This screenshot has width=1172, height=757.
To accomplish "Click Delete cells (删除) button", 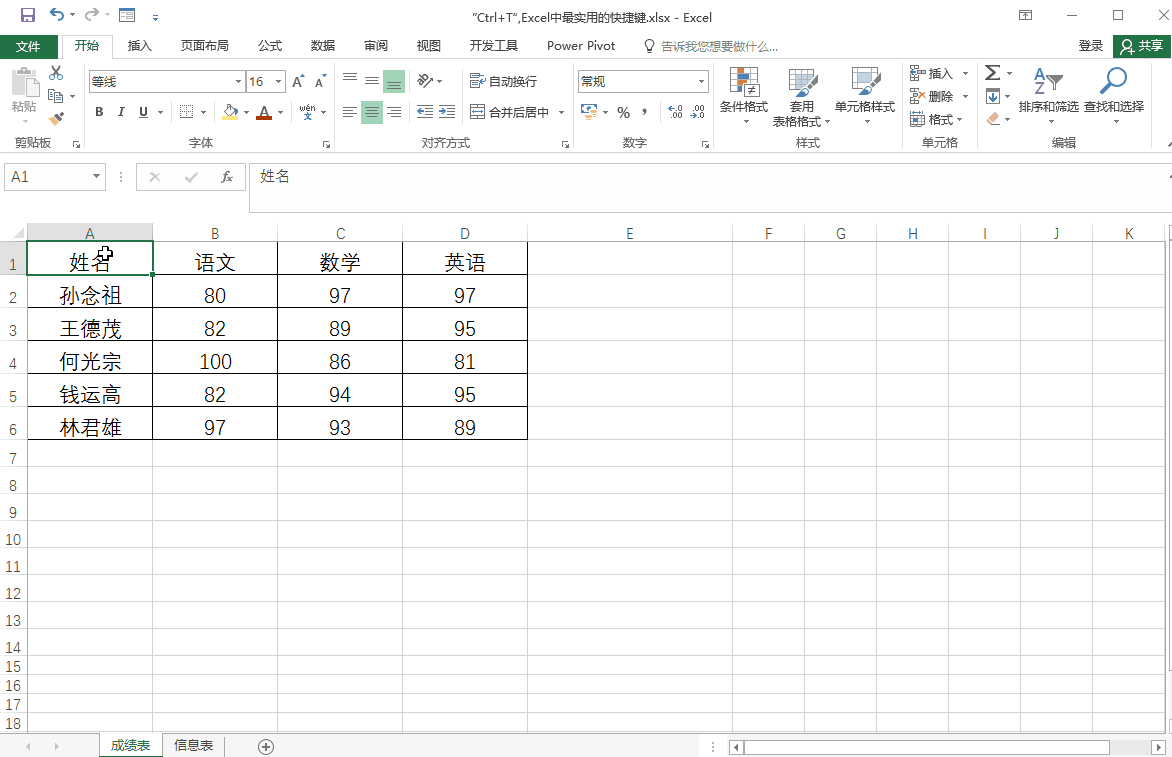I will 932,96.
